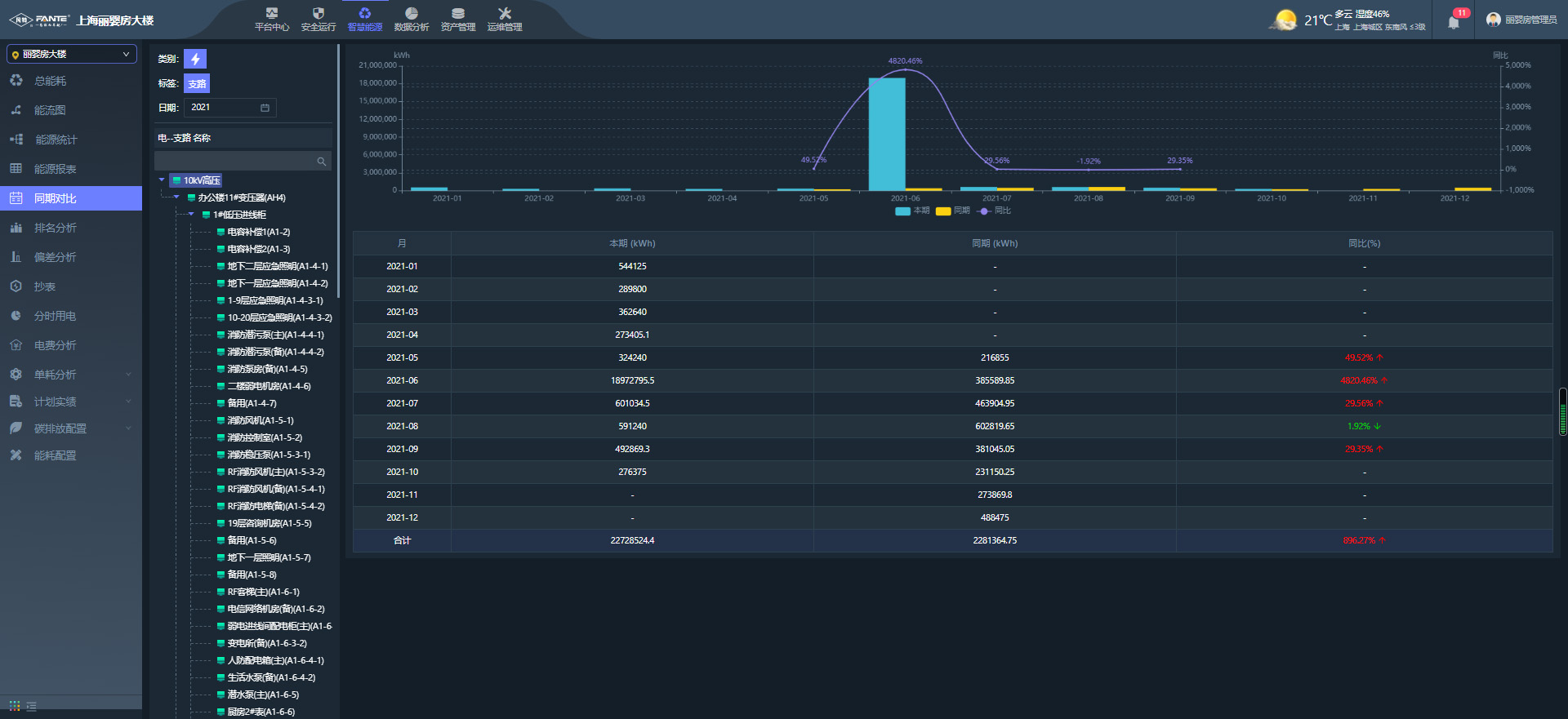Toggle 同比 line series in chart legend
1568x719 pixels.
coord(993,211)
